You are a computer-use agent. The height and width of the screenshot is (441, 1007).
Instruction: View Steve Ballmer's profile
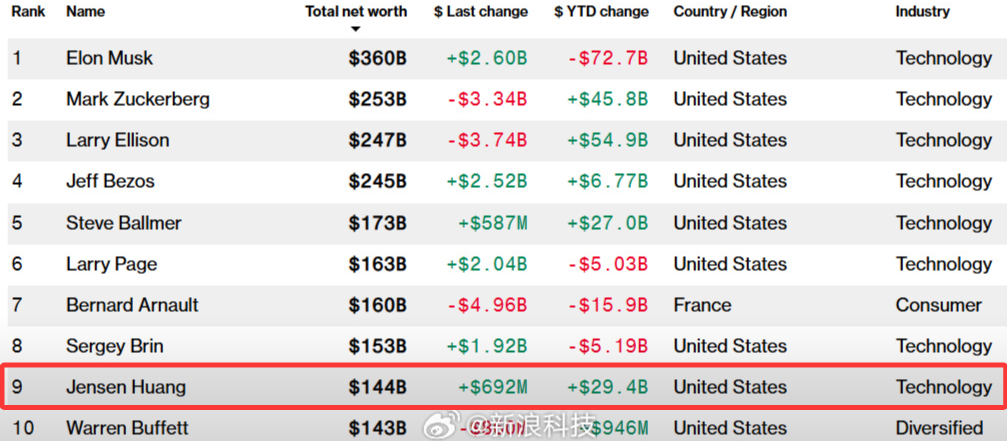pos(124,223)
